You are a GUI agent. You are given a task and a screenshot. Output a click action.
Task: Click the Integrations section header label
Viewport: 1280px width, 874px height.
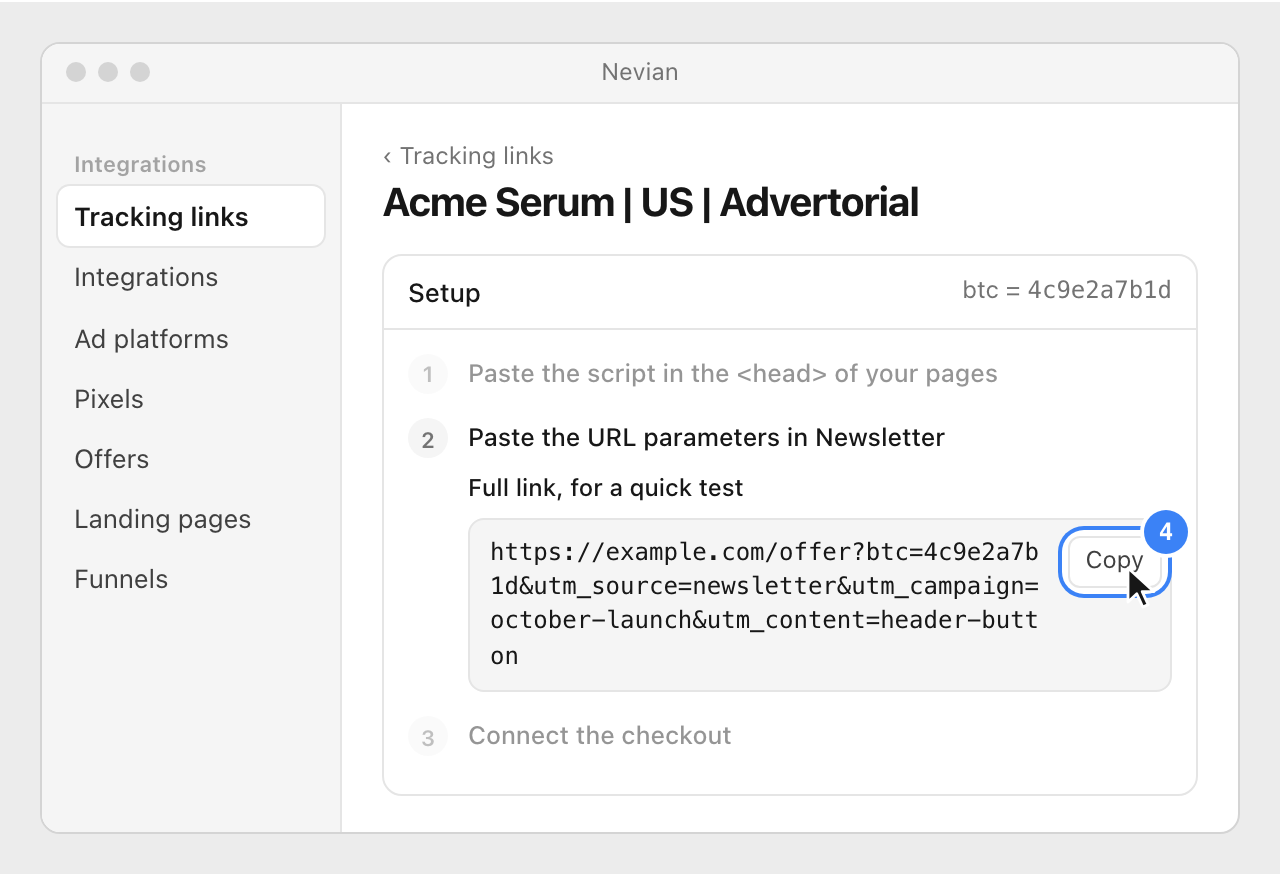tap(140, 164)
